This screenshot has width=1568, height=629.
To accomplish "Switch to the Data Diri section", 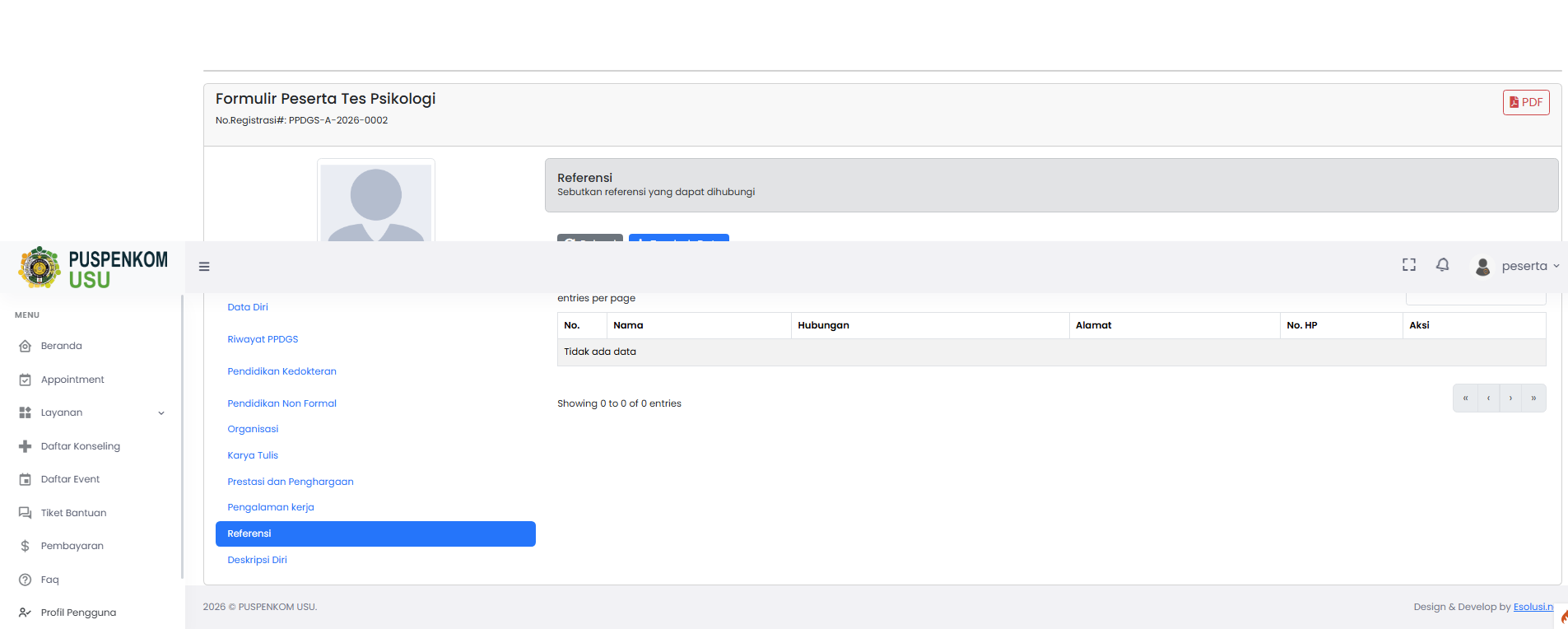I will (248, 307).
